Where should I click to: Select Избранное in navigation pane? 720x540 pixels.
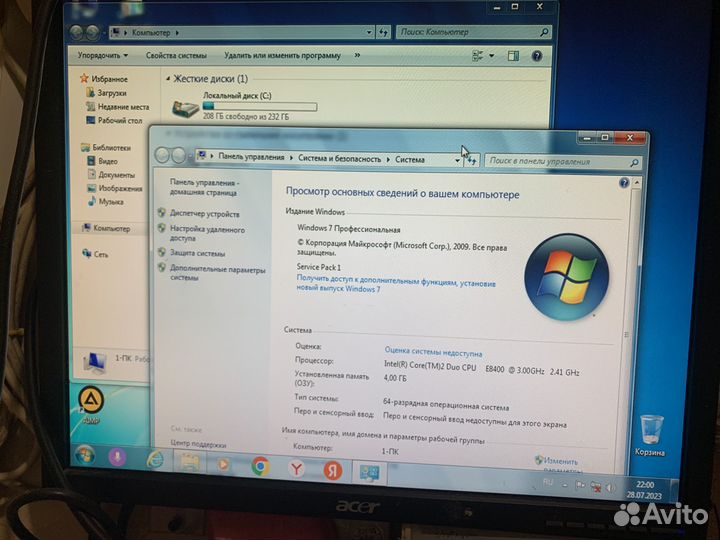coord(109,79)
